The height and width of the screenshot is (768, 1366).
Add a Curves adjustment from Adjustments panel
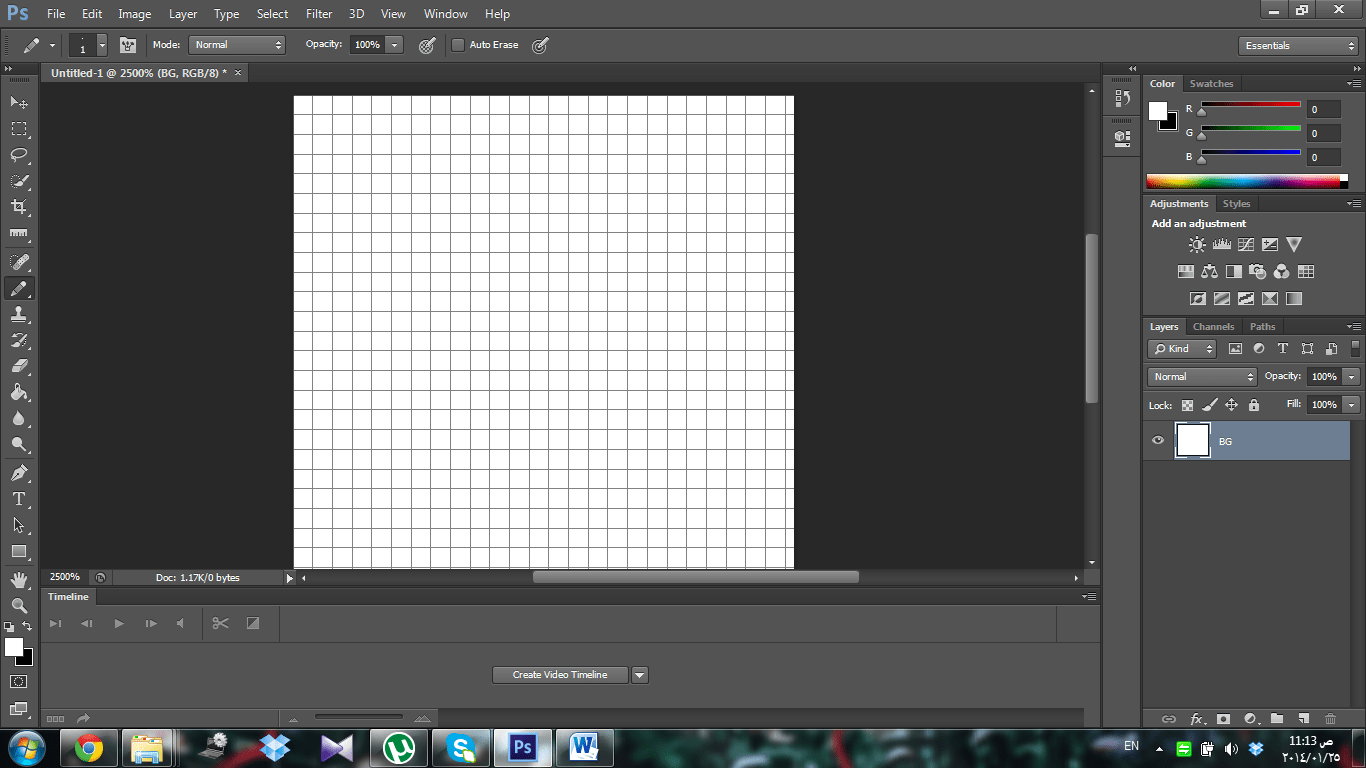[1246, 243]
